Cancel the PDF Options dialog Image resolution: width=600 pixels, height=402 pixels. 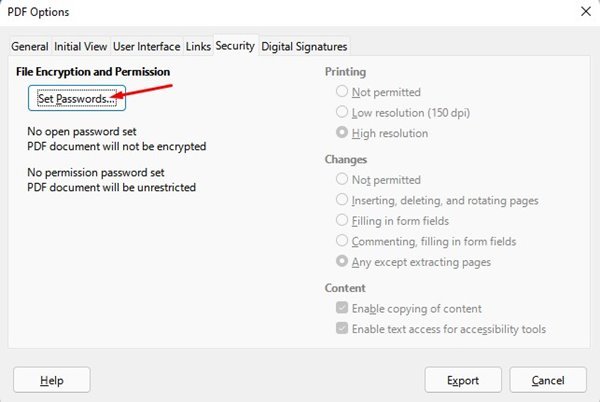pos(548,380)
